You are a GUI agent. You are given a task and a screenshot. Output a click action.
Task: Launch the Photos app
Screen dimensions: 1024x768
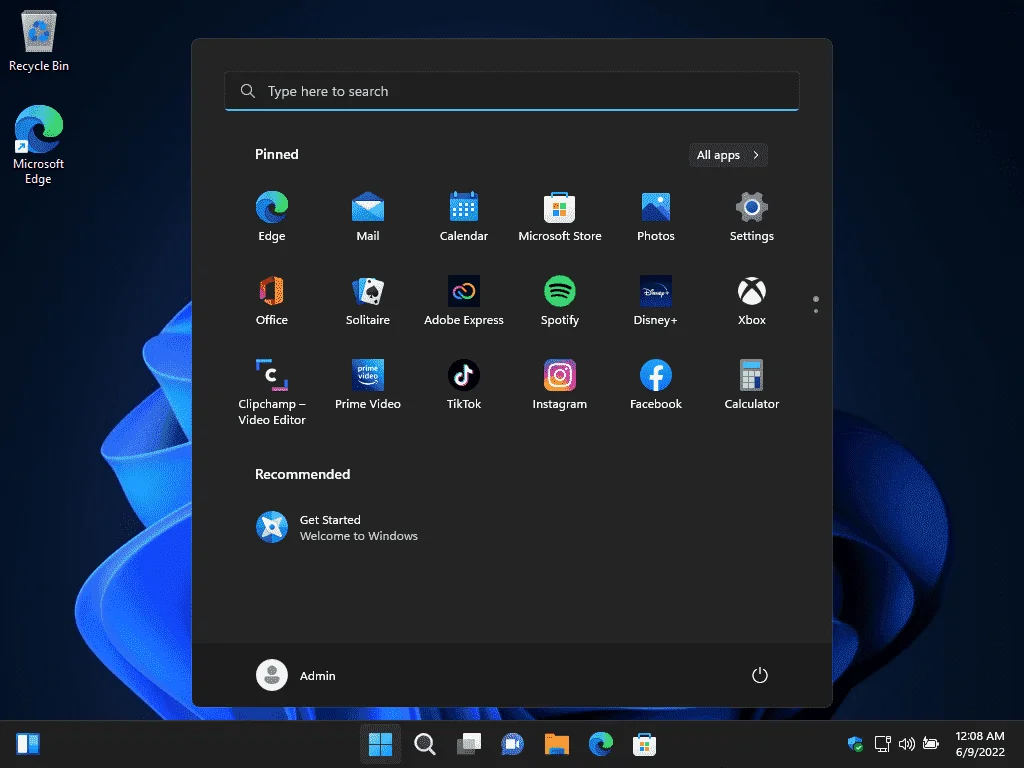point(656,216)
